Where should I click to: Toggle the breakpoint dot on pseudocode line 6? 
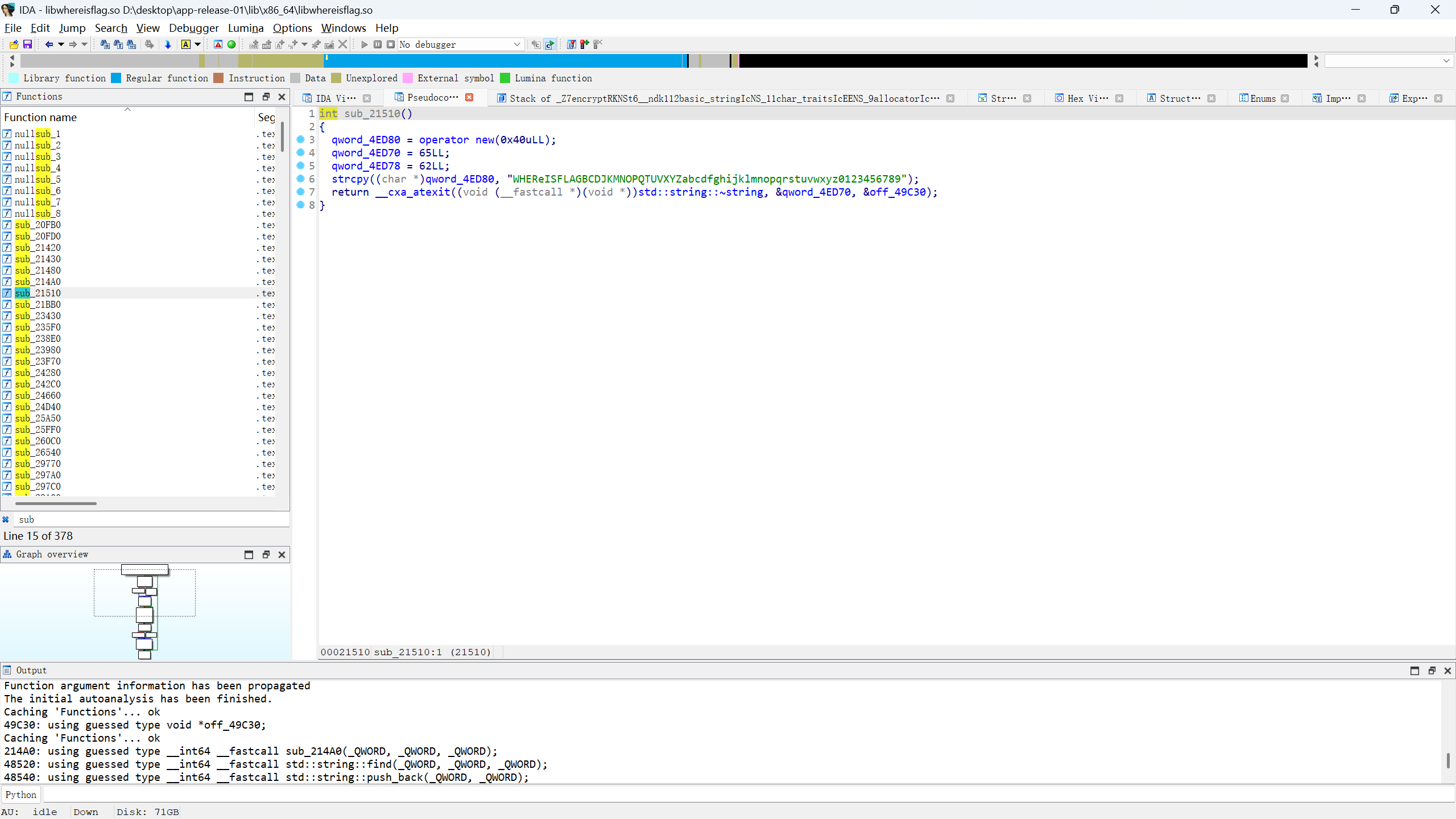pos(301,179)
